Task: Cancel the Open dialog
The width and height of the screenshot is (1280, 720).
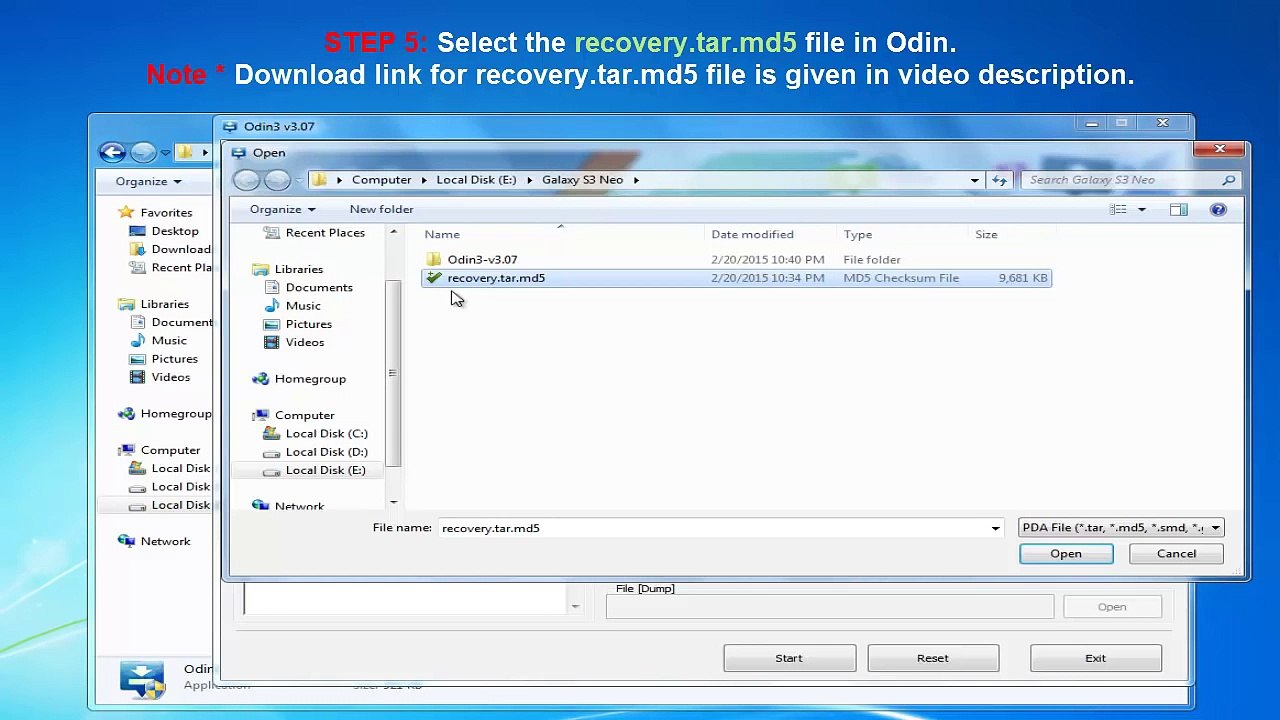Action: [1176, 554]
